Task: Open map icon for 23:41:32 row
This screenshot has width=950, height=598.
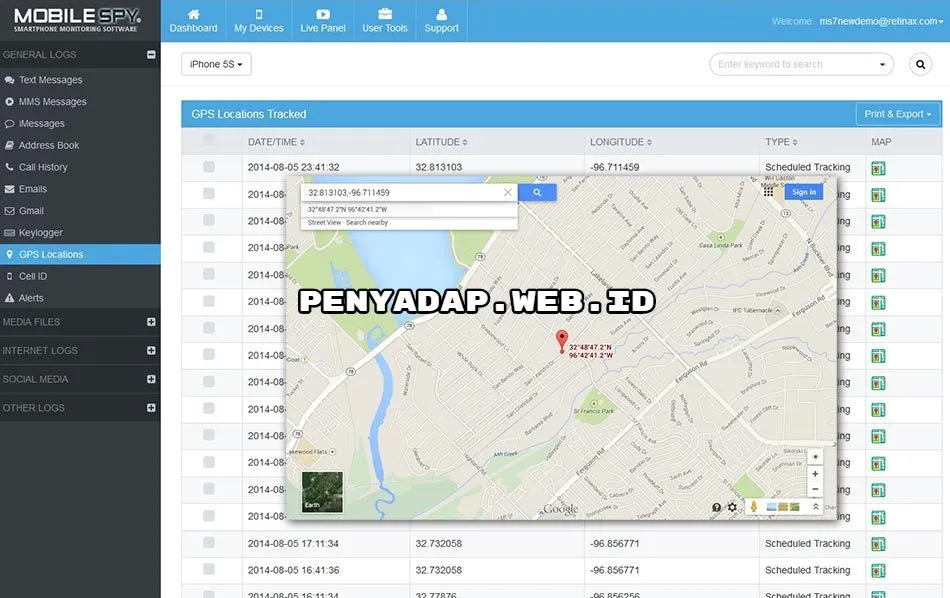Action: [878, 168]
